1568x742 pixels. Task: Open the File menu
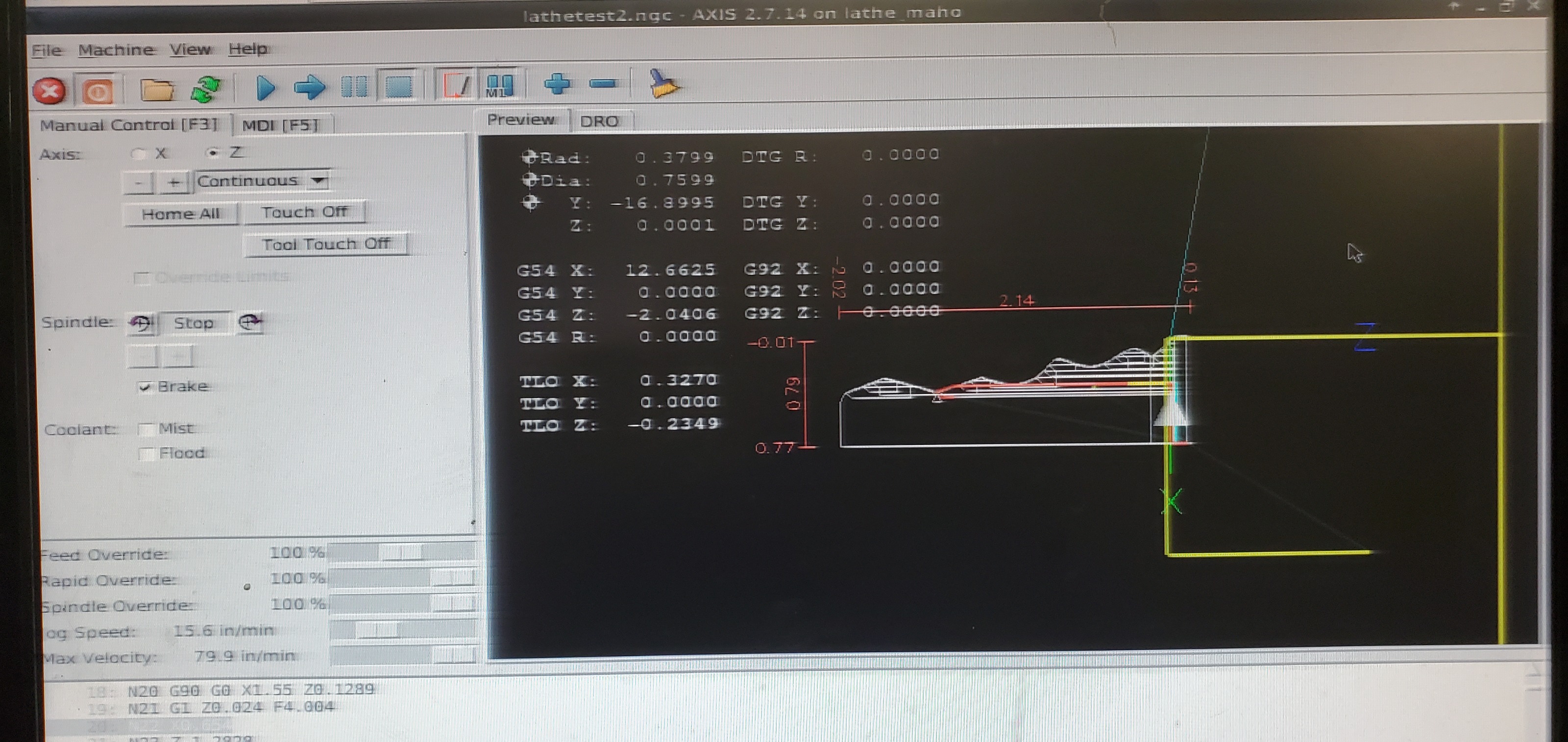pyautogui.click(x=47, y=50)
